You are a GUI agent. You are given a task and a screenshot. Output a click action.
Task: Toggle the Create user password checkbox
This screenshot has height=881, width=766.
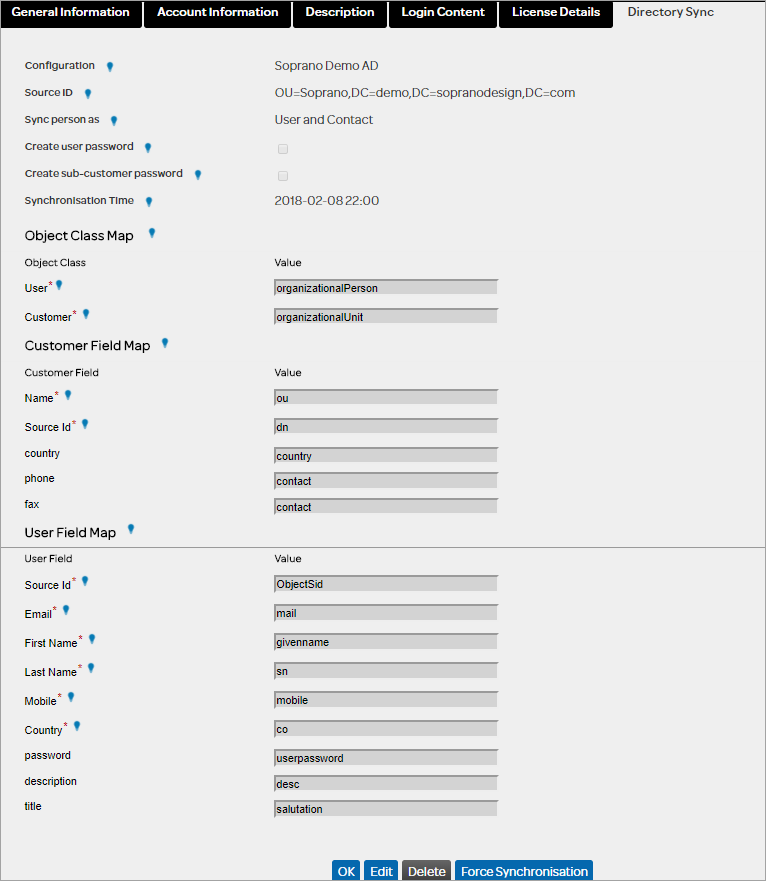[283, 149]
